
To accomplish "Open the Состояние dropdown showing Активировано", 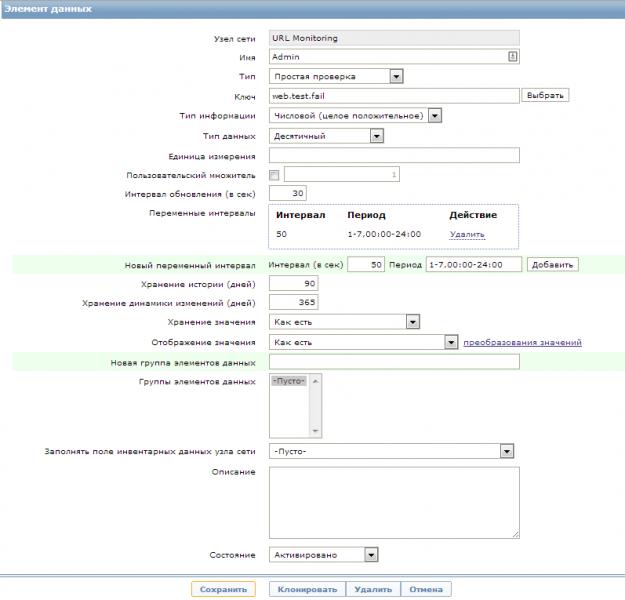I will point(324,555).
